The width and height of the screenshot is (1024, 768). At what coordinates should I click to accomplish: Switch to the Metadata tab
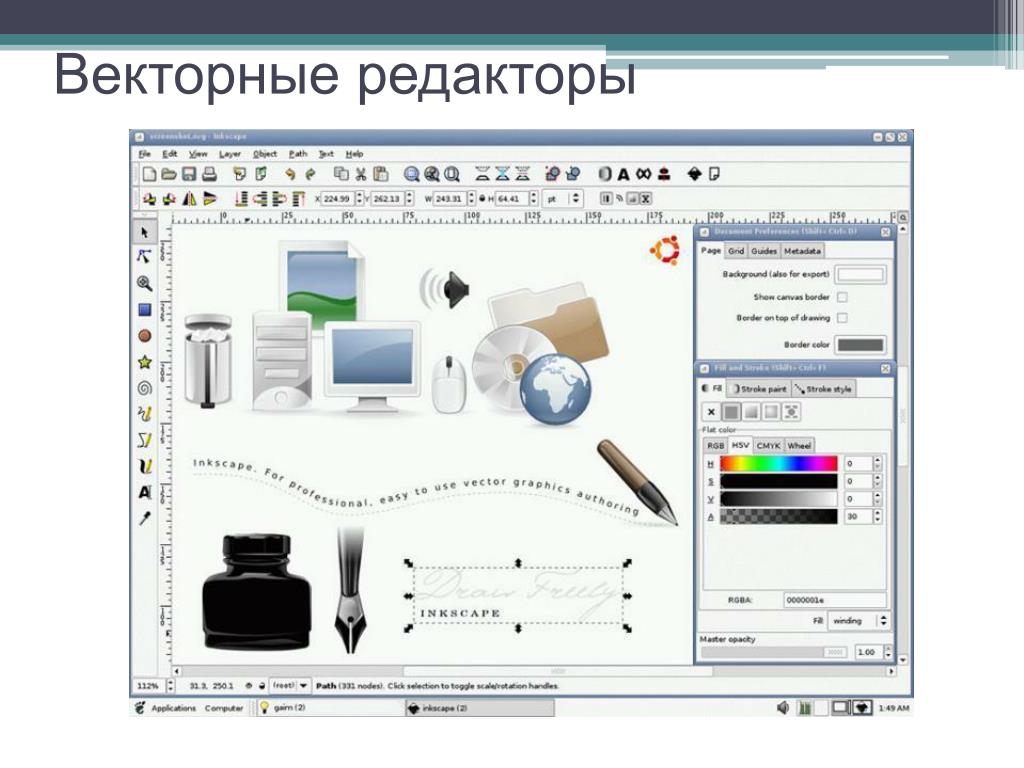pos(803,251)
